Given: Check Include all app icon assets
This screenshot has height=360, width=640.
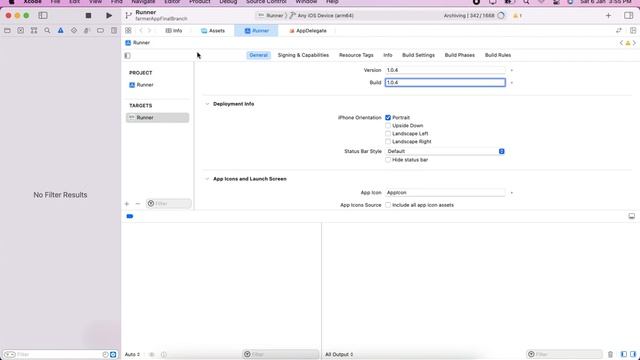Looking at the screenshot, I should click(388, 205).
